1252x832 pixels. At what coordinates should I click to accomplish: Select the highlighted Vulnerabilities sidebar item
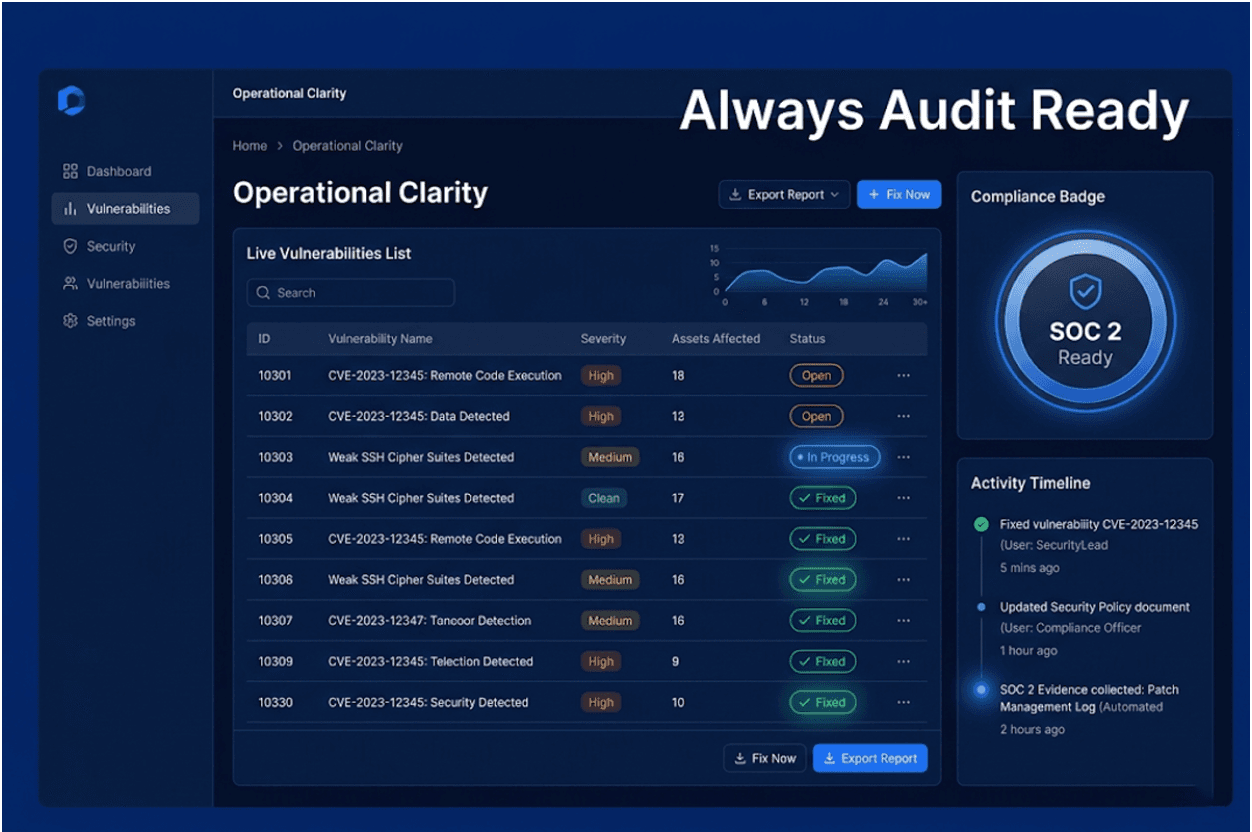click(x=125, y=209)
